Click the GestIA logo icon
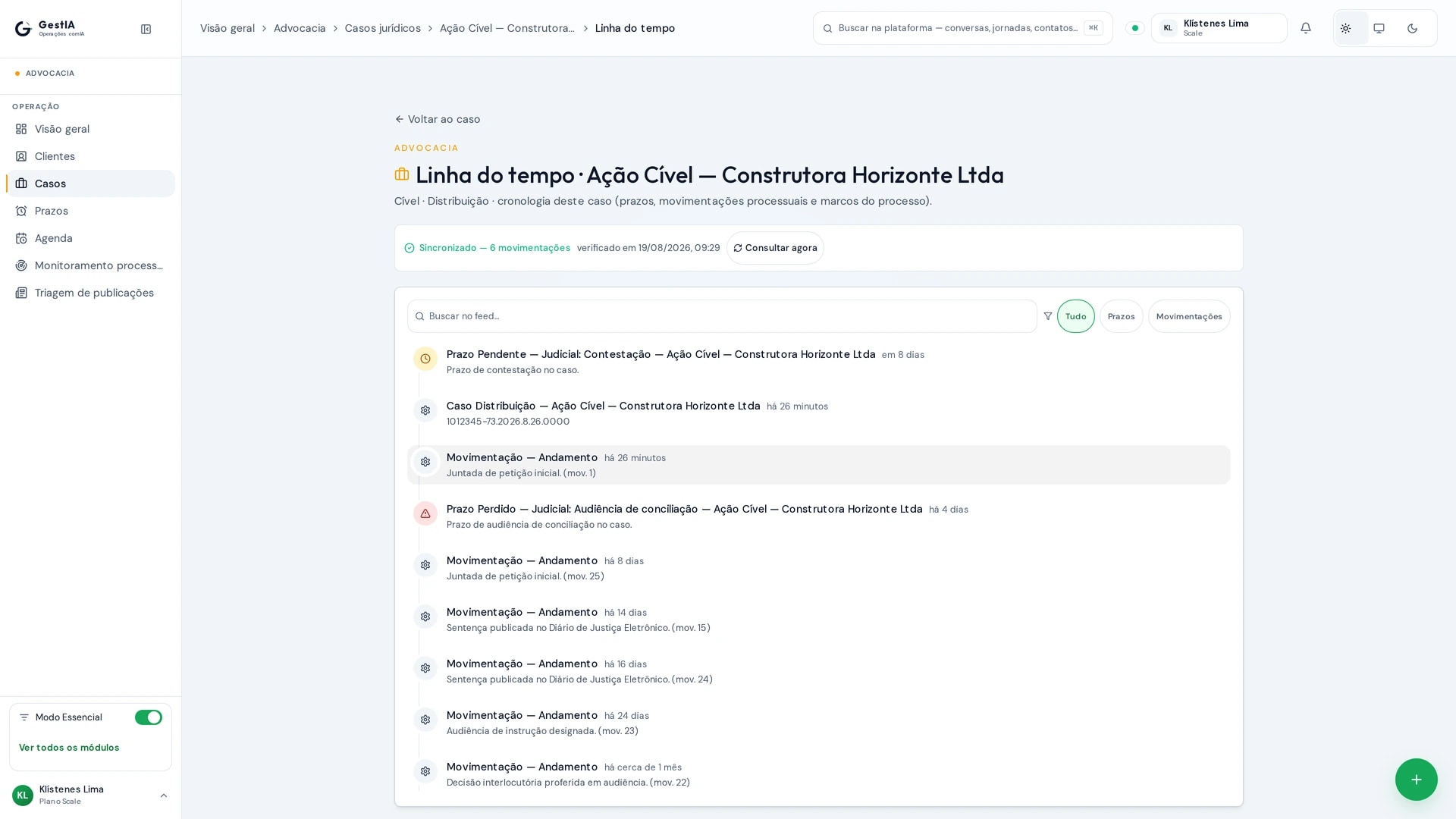 click(x=23, y=29)
